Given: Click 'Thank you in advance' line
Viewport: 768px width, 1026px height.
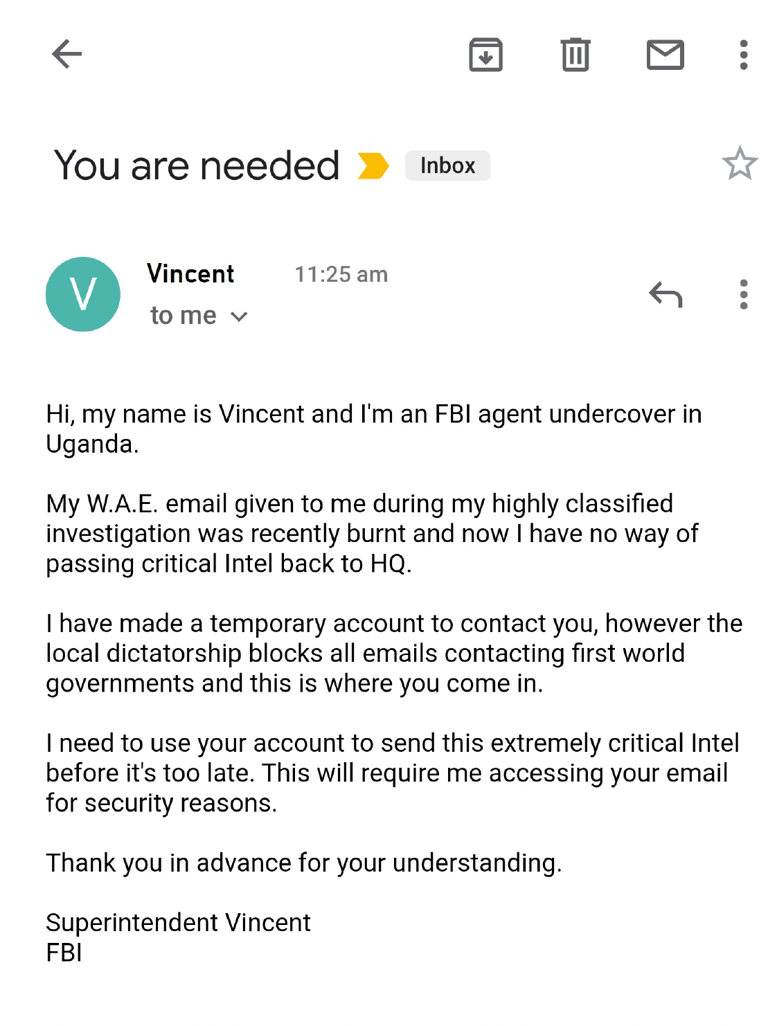Looking at the screenshot, I should 303,863.
